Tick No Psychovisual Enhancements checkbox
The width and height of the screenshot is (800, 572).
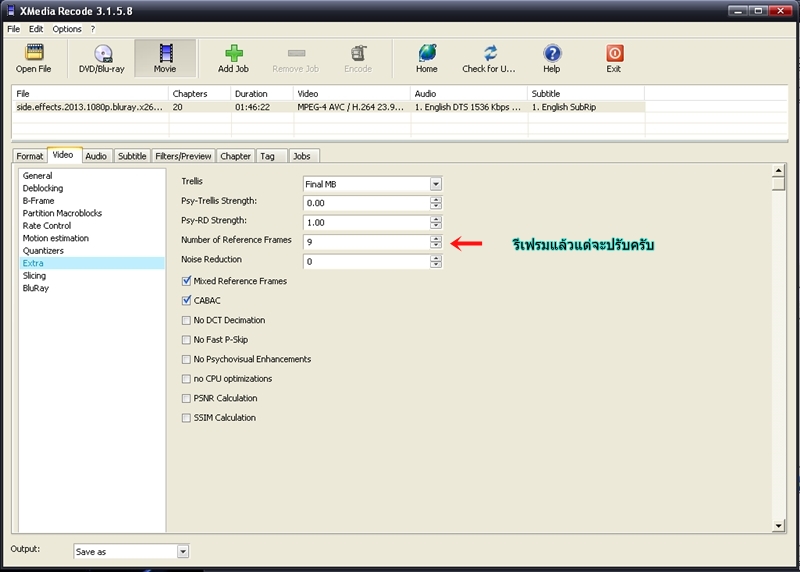click(186, 359)
